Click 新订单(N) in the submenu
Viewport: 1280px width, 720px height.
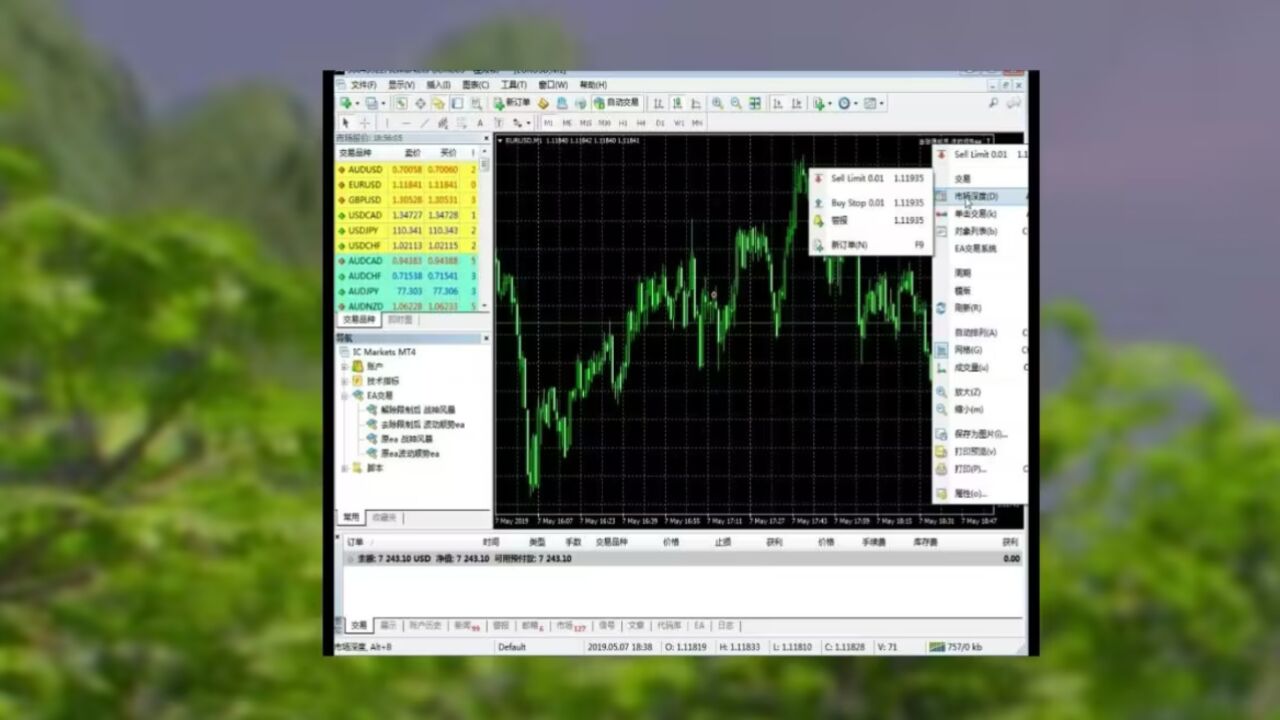pos(849,245)
